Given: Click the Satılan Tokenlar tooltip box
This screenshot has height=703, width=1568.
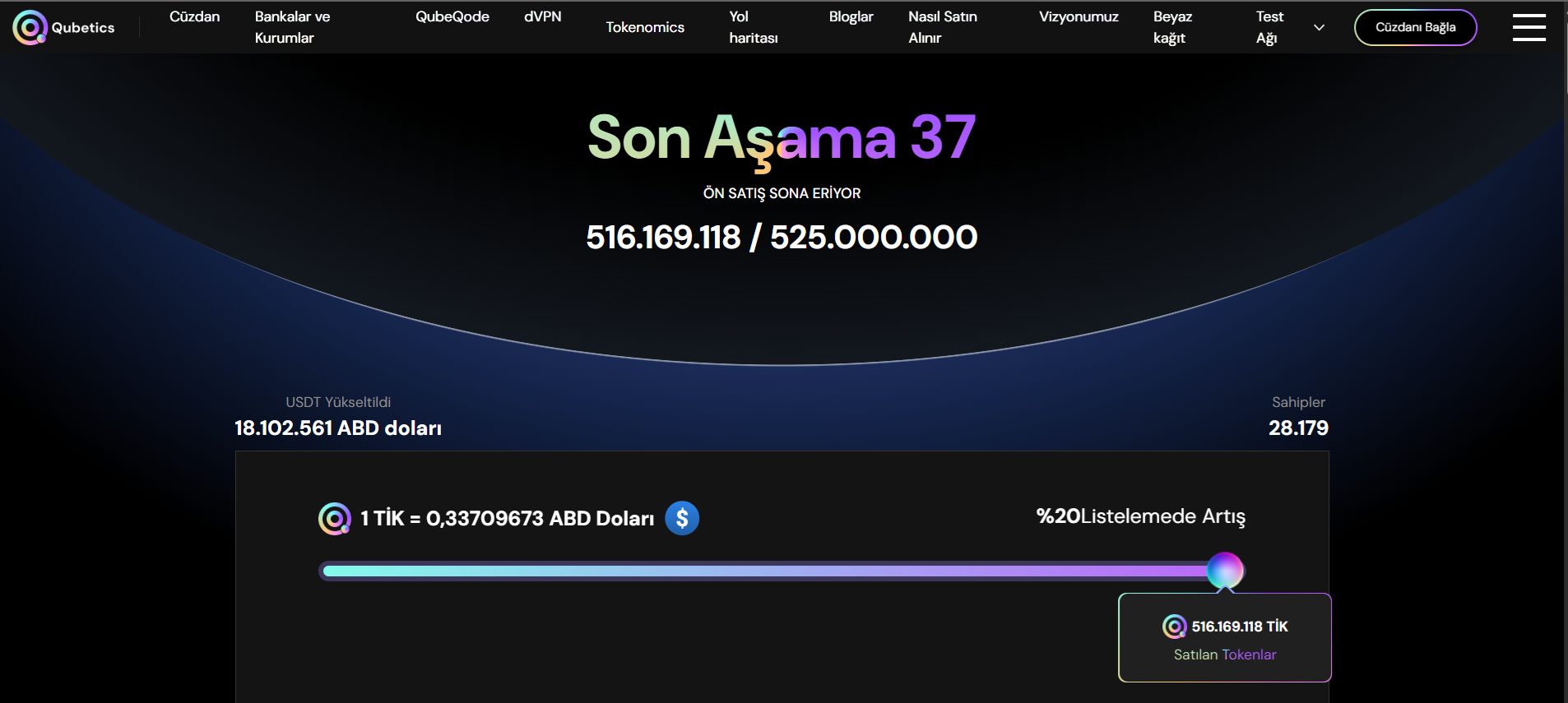Looking at the screenshot, I should pyautogui.click(x=1225, y=638).
